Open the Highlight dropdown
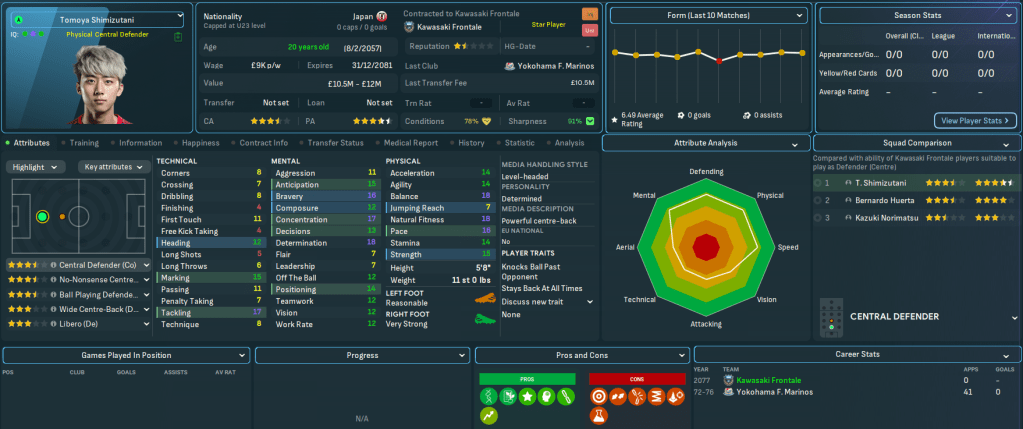The image size is (1023, 429). point(38,167)
